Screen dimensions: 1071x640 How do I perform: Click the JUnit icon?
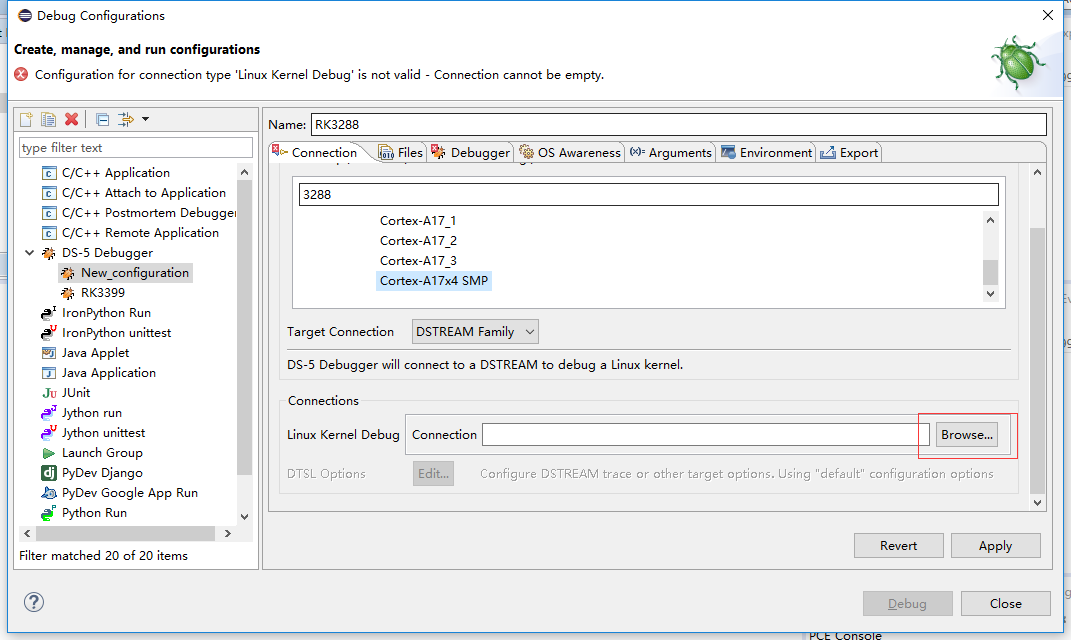[49, 393]
